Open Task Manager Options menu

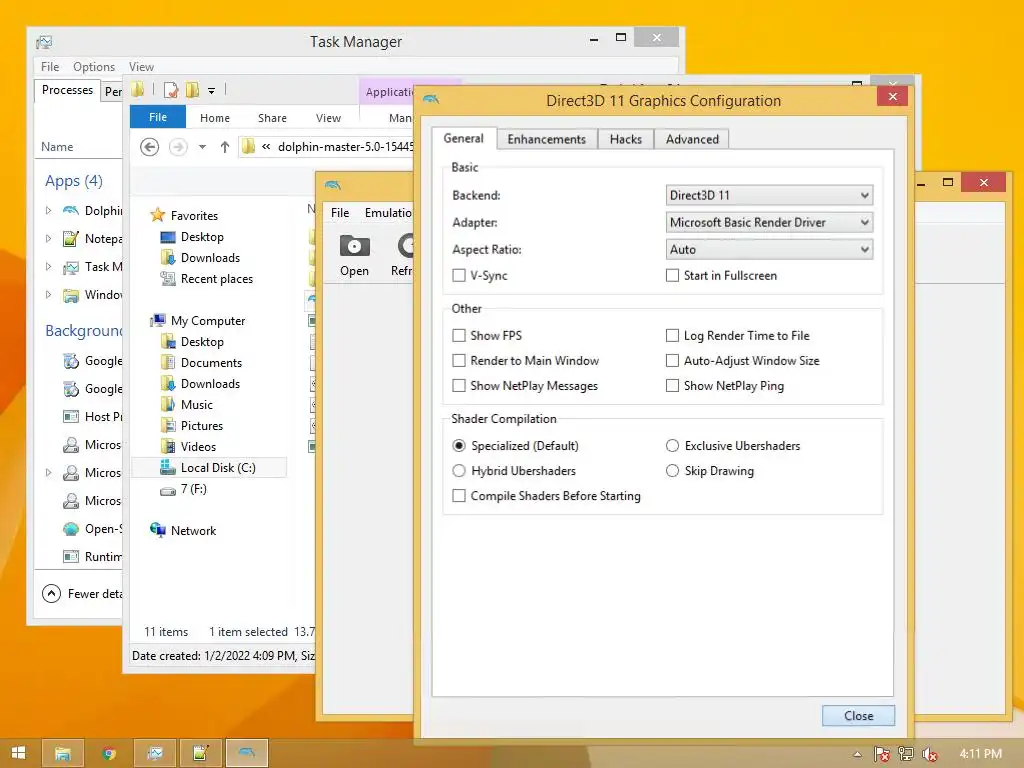click(93, 67)
